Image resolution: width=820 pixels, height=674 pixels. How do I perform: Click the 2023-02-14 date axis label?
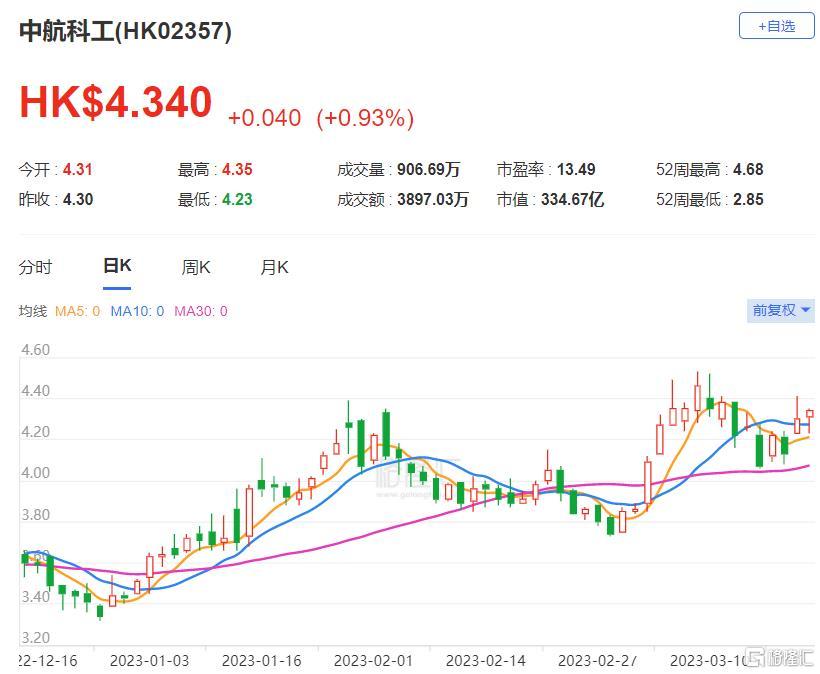coord(486,661)
